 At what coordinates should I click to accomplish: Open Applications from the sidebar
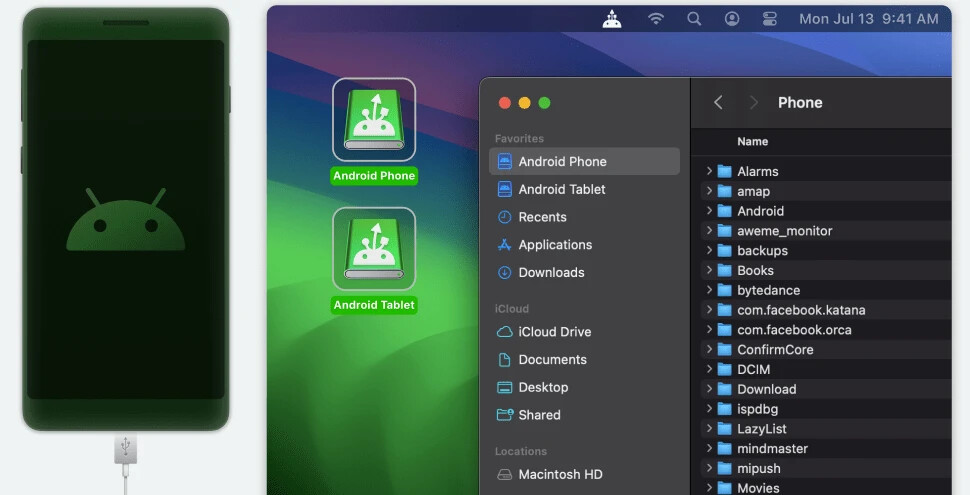pyautogui.click(x=555, y=245)
